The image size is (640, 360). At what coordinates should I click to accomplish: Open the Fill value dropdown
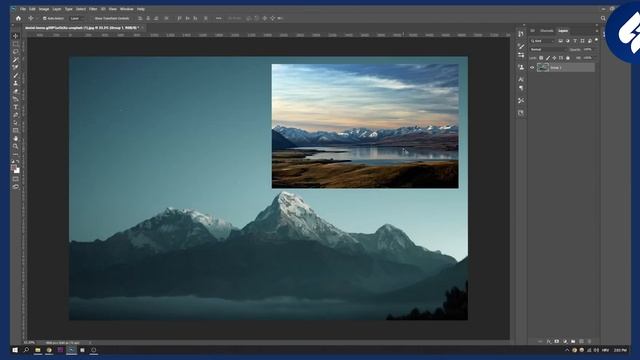[x=587, y=58]
